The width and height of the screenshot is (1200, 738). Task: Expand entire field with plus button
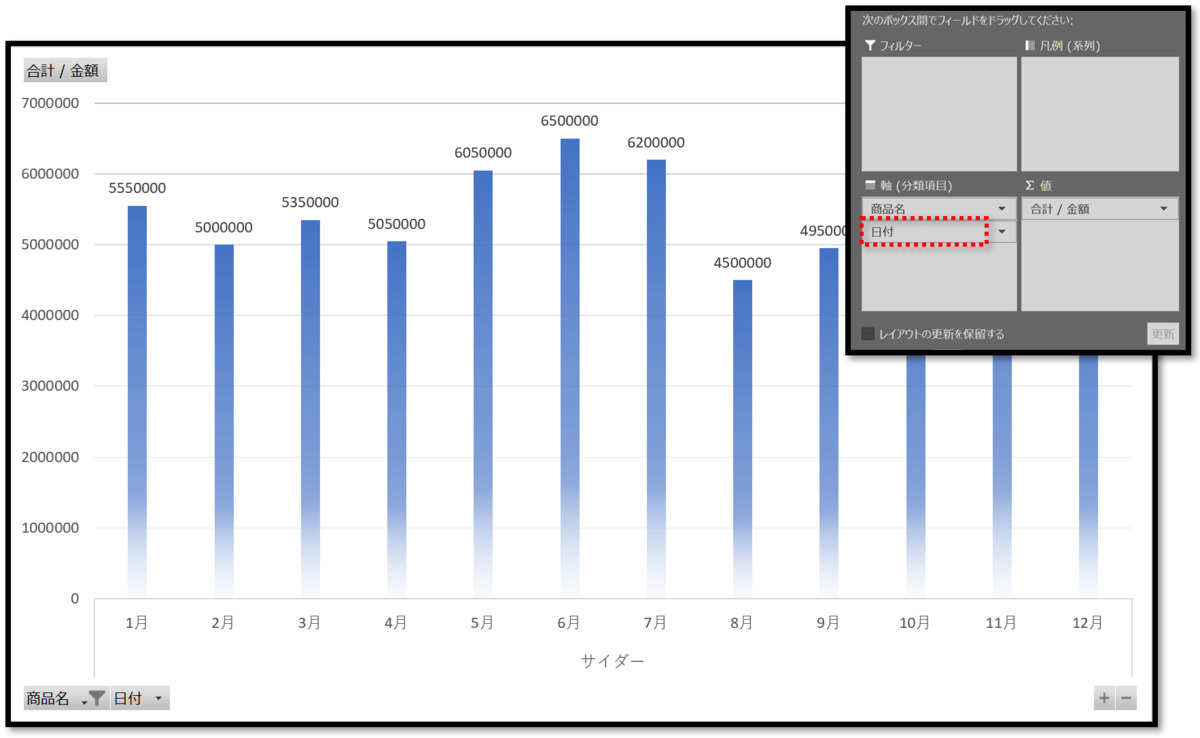point(1104,699)
